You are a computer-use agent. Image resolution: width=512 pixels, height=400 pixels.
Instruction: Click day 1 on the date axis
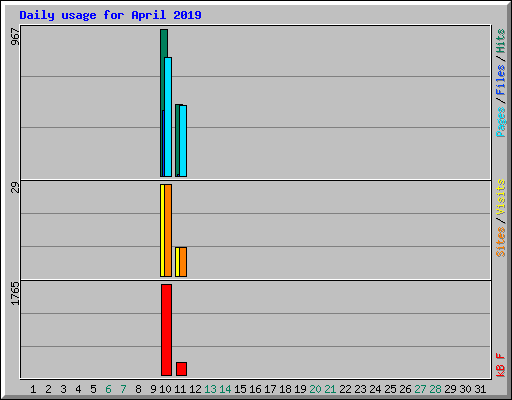point(33,389)
